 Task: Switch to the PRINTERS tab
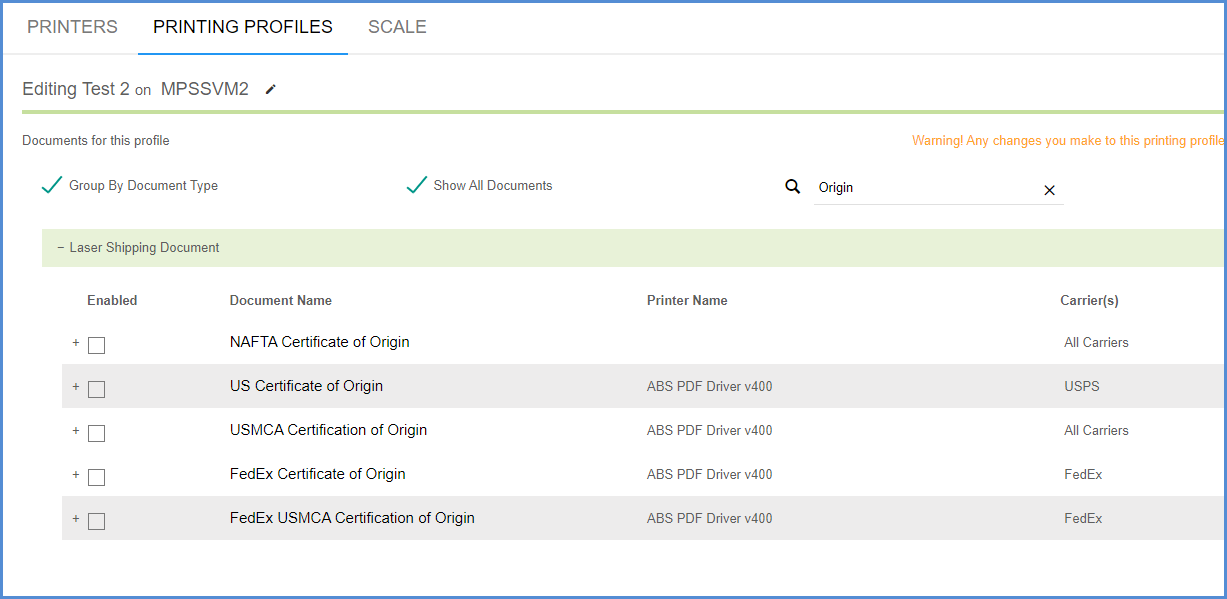(71, 27)
